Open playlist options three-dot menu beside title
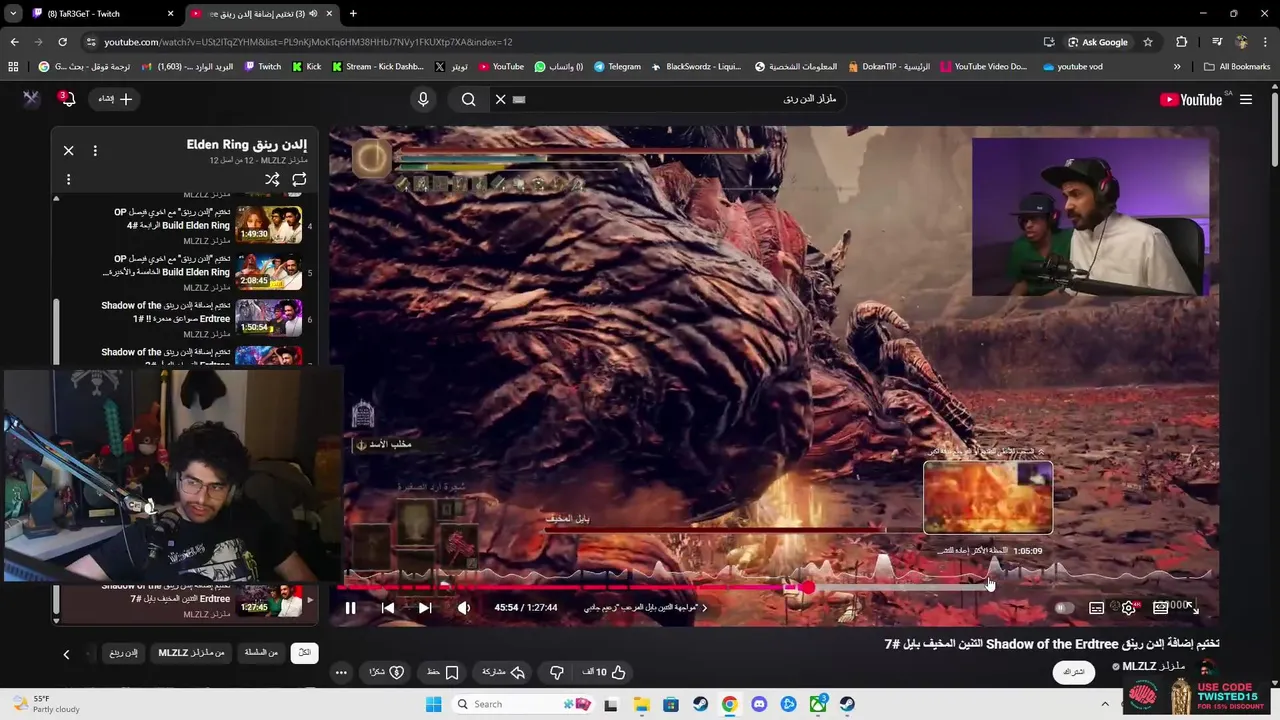This screenshot has width=1280, height=720. [x=95, y=150]
